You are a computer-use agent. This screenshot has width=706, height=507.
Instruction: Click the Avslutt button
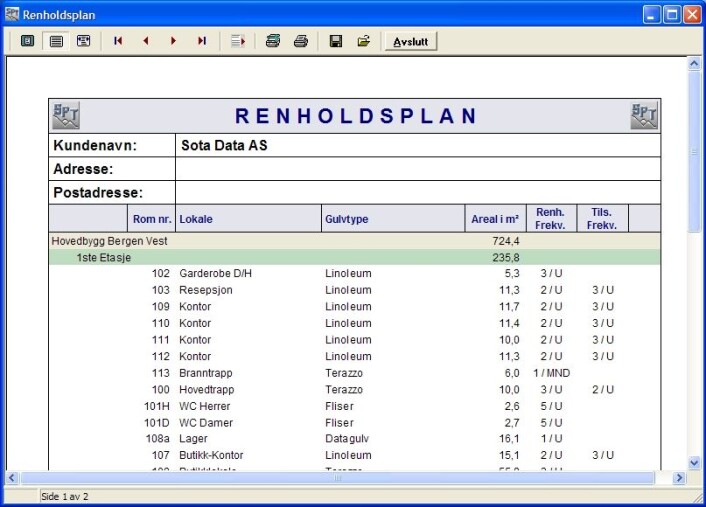pyautogui.click(x=411, y=41)
